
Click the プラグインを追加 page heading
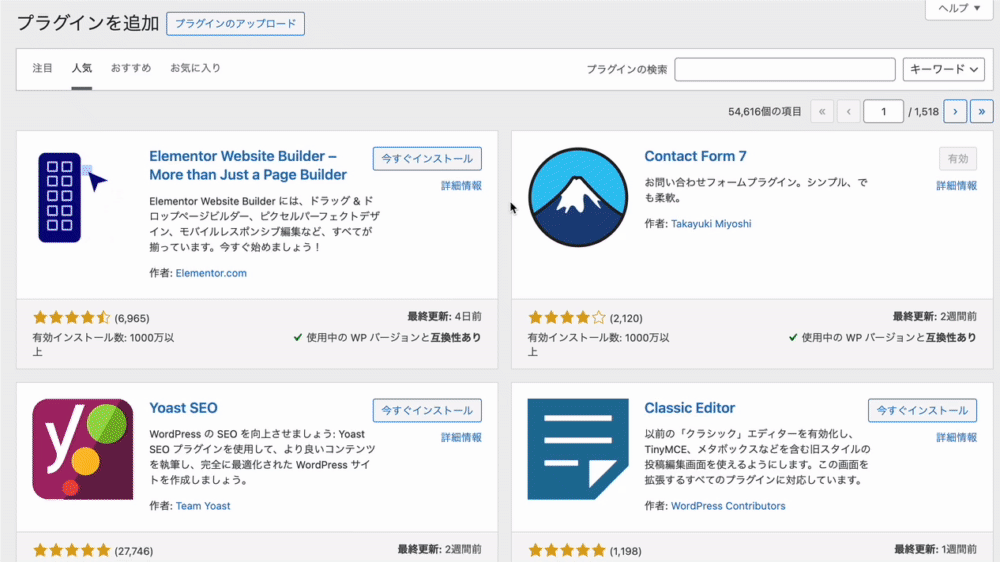pyautogui.click(x=87, y=24)
